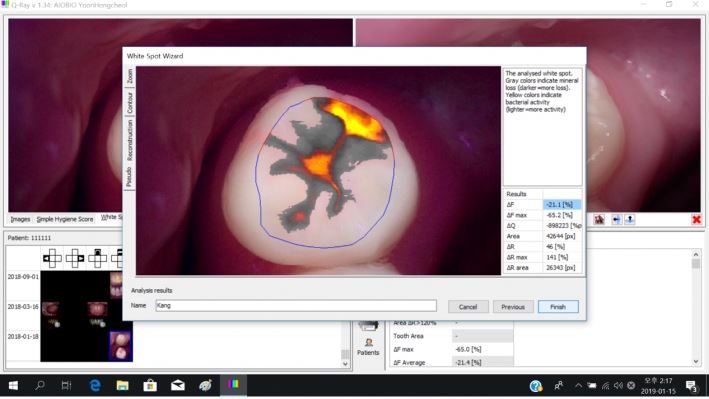Click the Previous button
This screenshot has width=709, height=399.
513,307
